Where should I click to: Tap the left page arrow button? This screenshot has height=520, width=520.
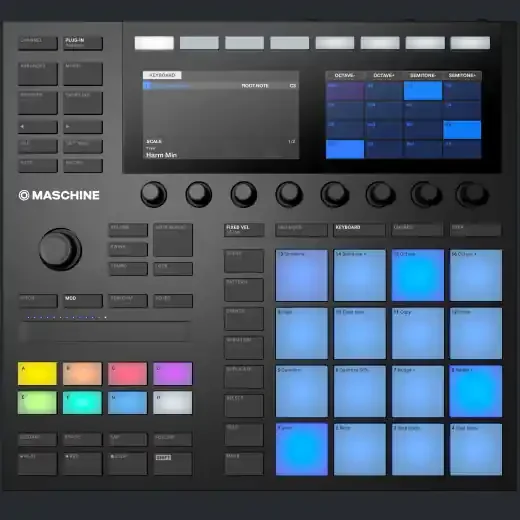tap(38, 127)
